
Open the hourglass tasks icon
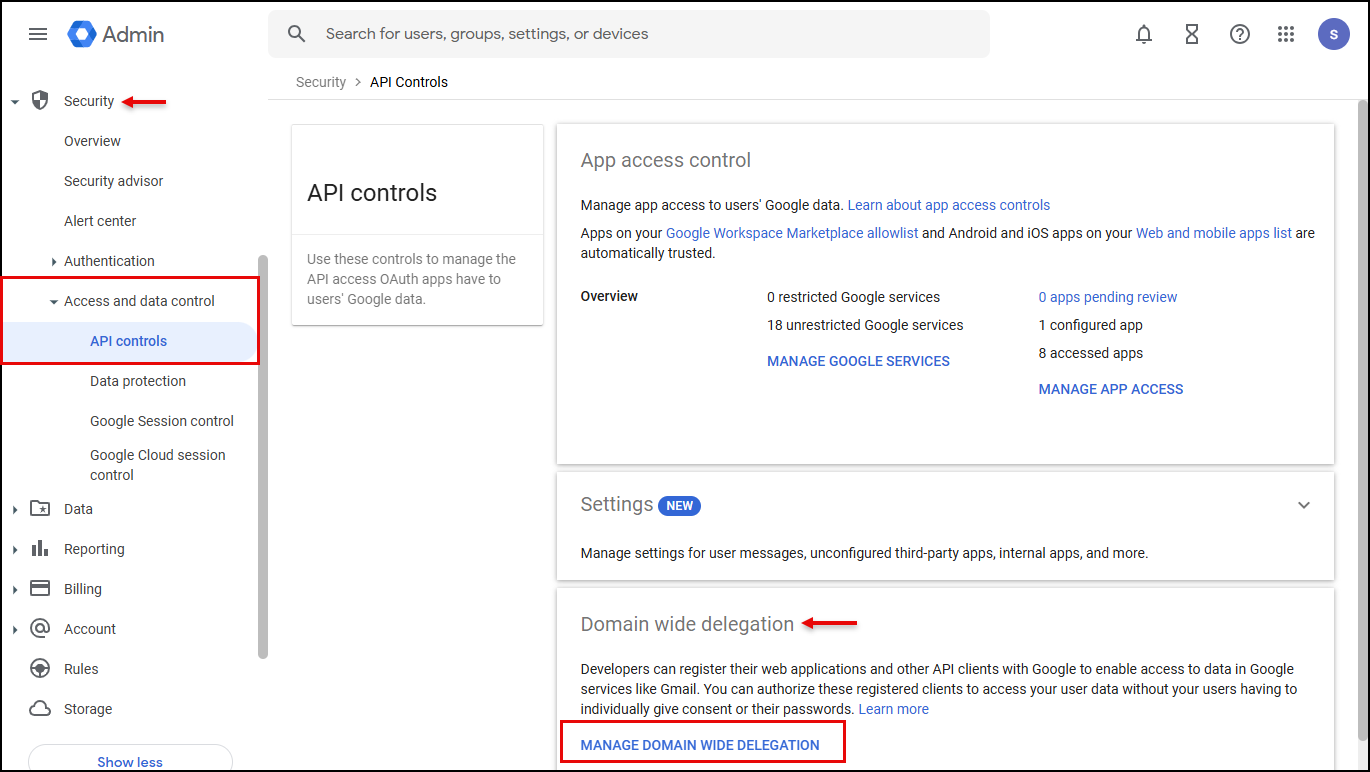click(x=1191, y=34)
